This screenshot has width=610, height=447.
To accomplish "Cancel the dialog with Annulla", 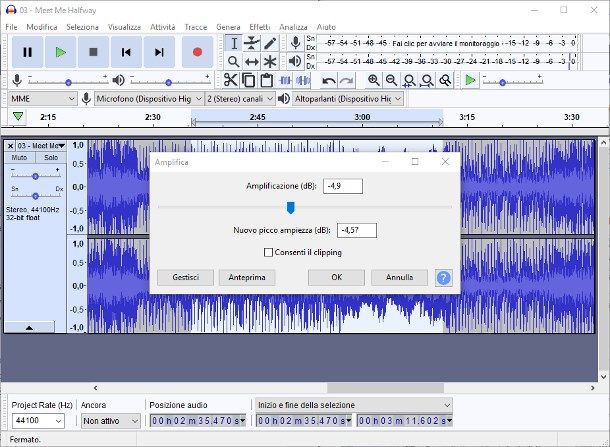I will click(400, 277).
